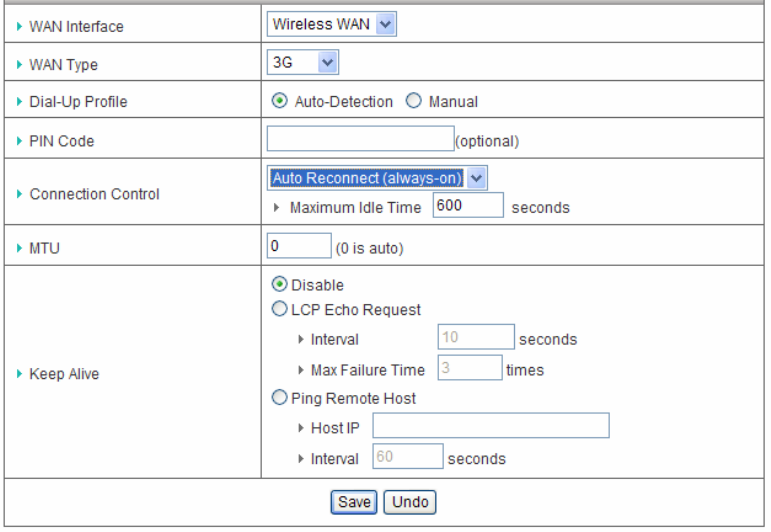Click the Undo button
This screenshot has width=771, height=532.
click(x=410, y=501)
